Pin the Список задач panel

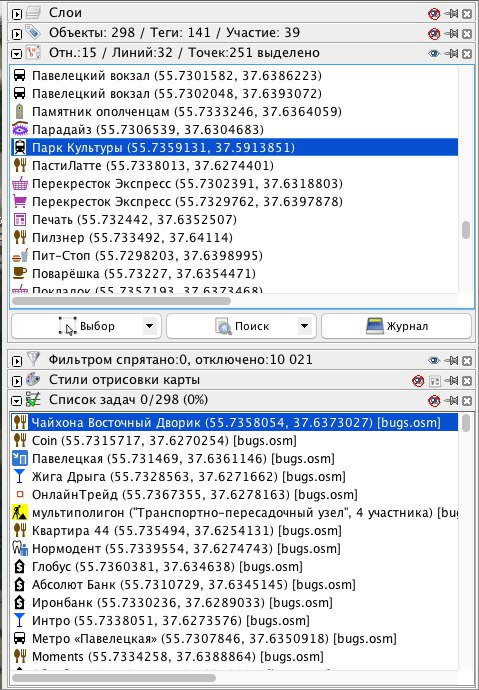click(451, 400)
